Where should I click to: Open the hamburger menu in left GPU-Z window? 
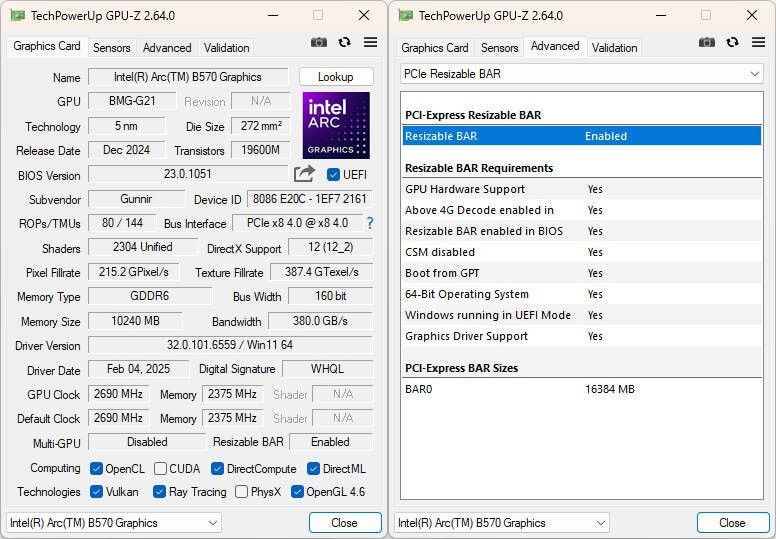pyautogui.click(x=370, y=43)
